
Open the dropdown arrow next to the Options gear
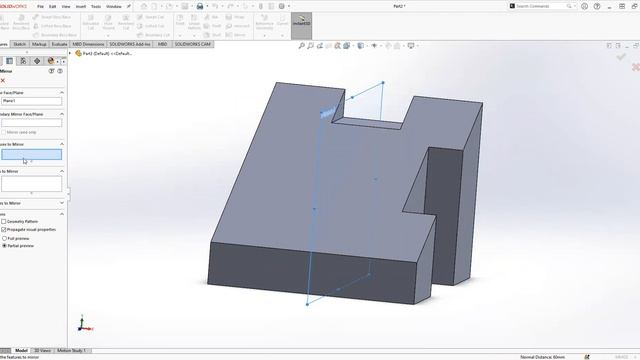[x=289, y=6]
